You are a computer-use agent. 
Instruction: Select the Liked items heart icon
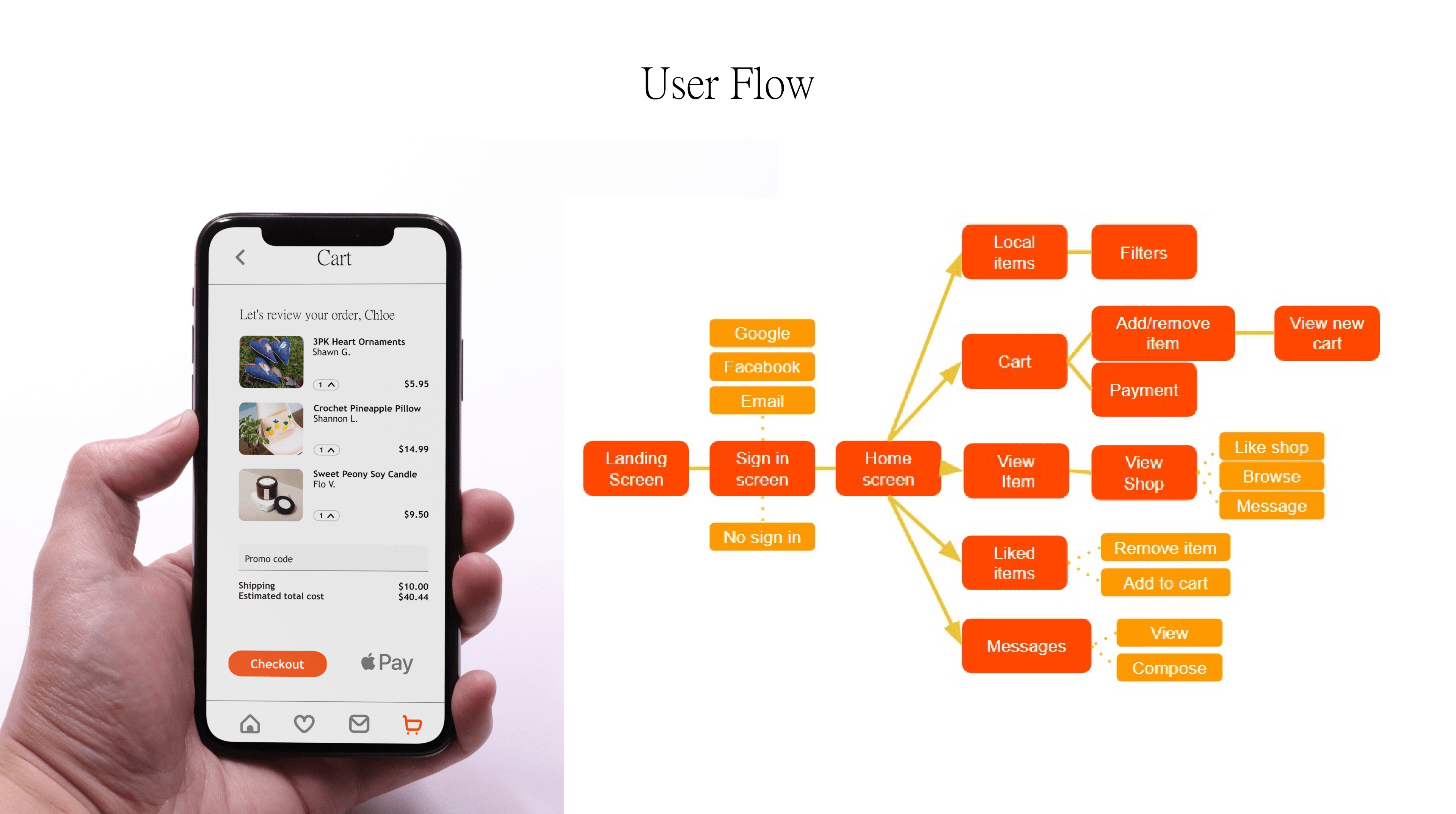pos(304,725)
